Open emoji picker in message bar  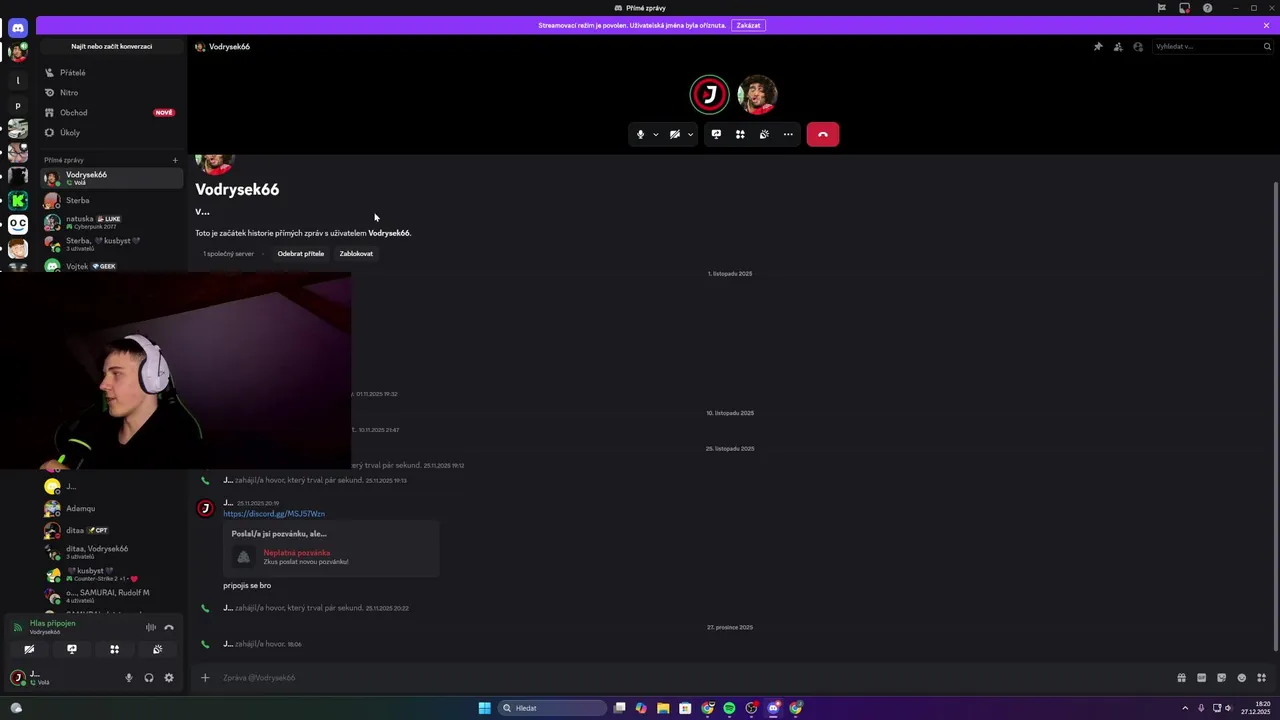[1241, 678]
